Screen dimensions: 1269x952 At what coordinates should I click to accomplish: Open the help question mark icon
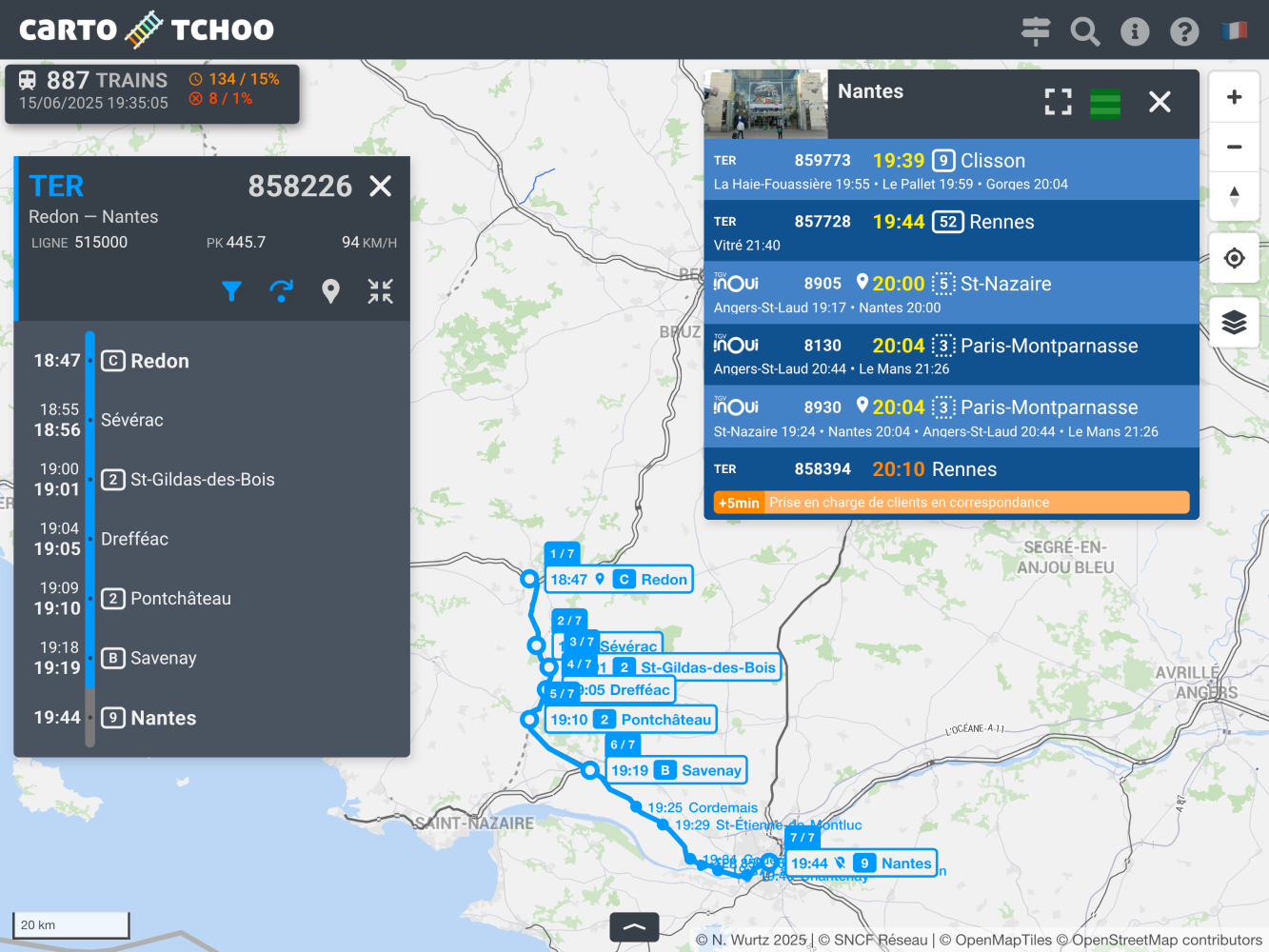tap(1183, 31)
